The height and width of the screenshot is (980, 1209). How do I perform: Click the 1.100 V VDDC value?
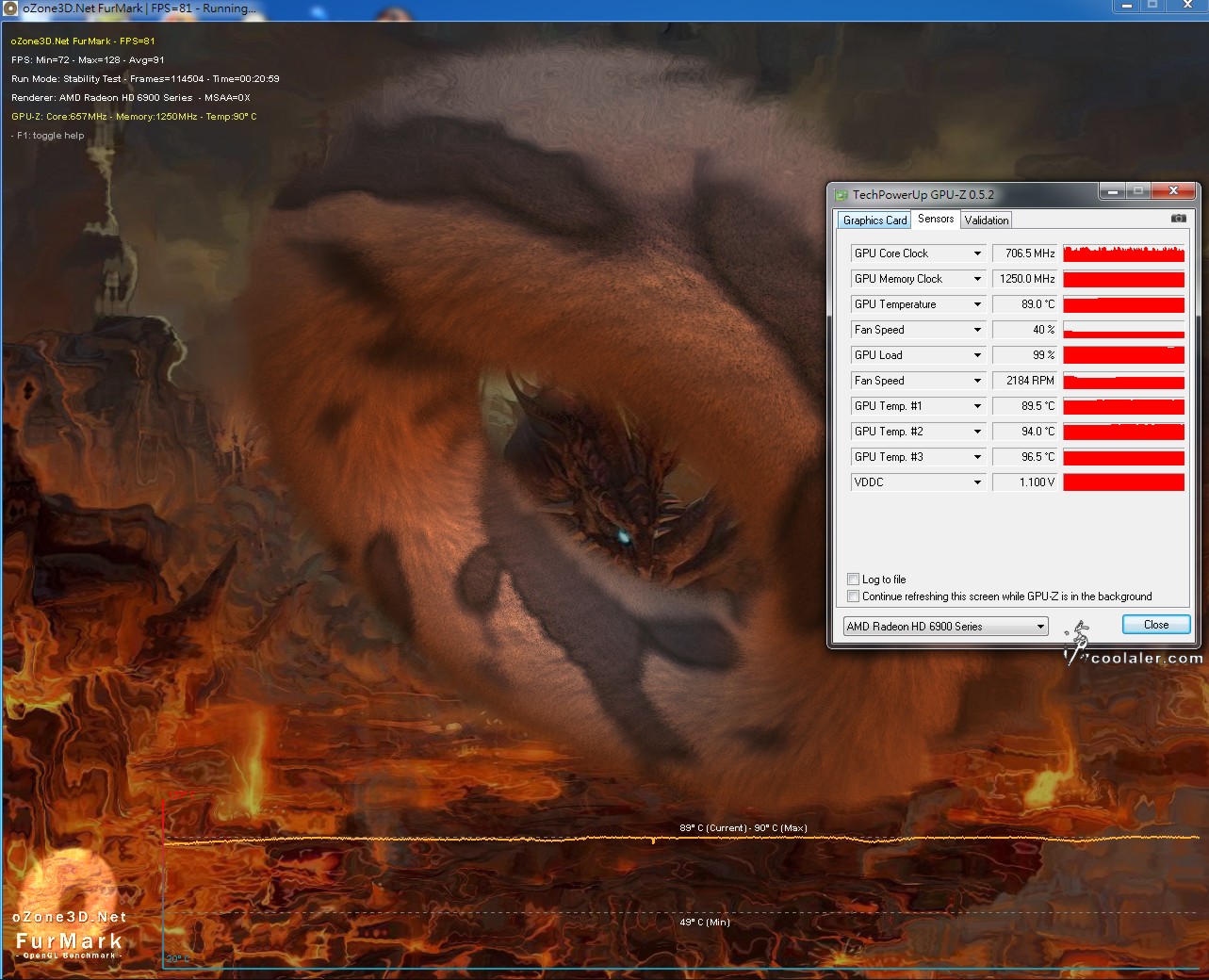(1025, 482)
